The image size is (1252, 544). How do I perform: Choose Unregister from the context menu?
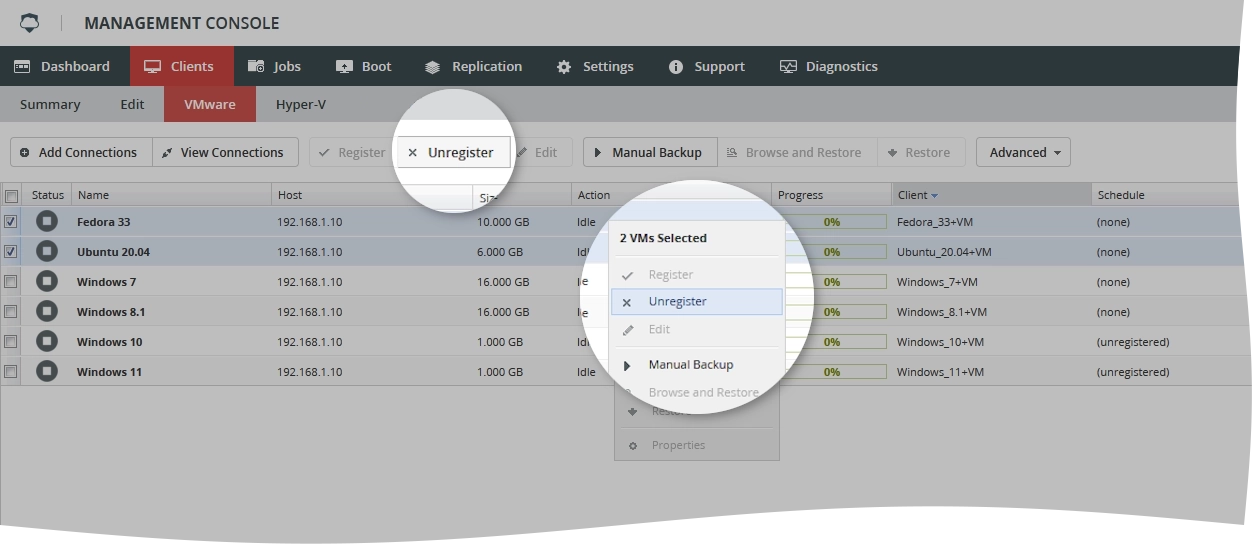[x=696, y=302]
